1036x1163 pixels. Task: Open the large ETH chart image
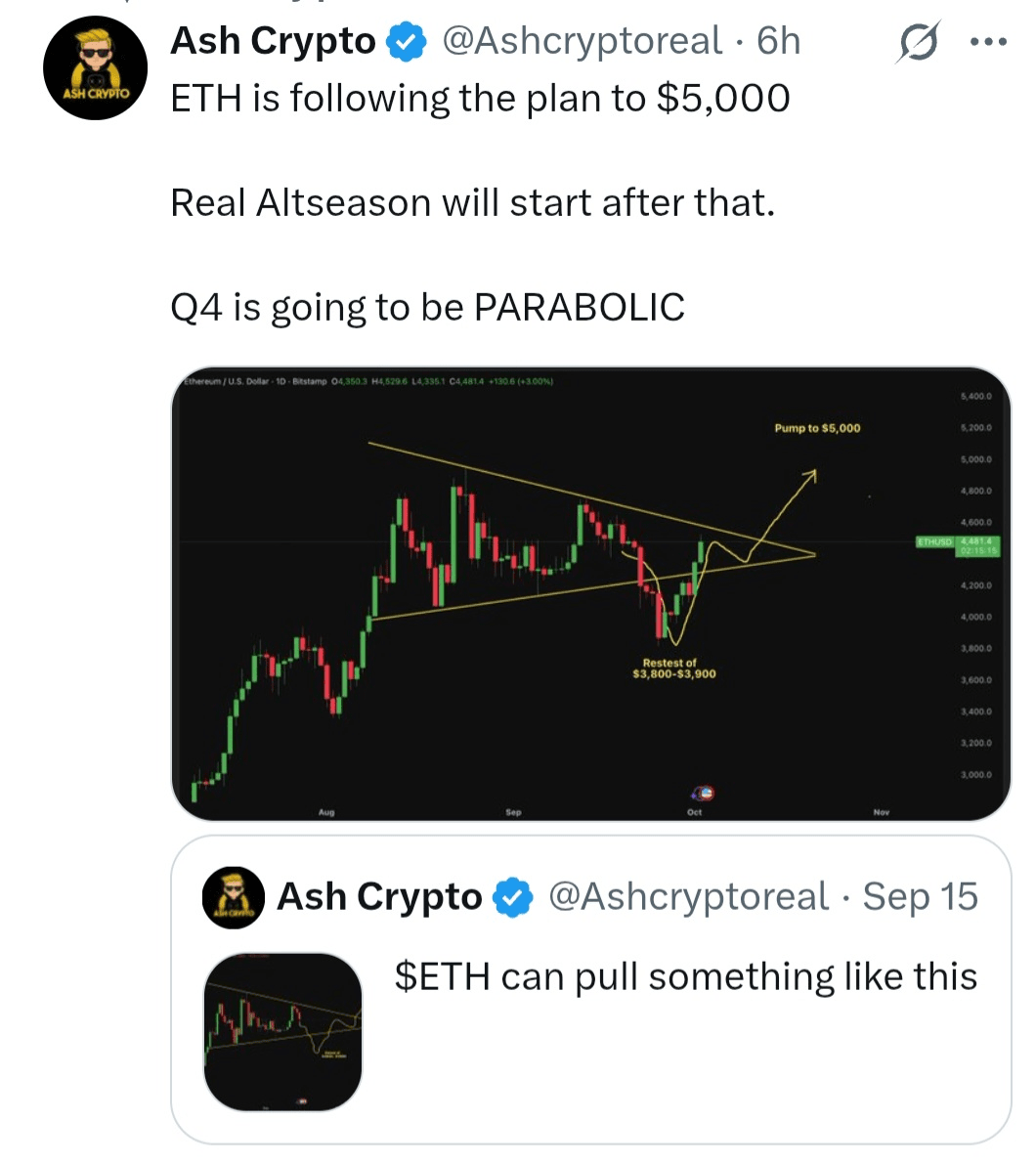coord(591,594)
